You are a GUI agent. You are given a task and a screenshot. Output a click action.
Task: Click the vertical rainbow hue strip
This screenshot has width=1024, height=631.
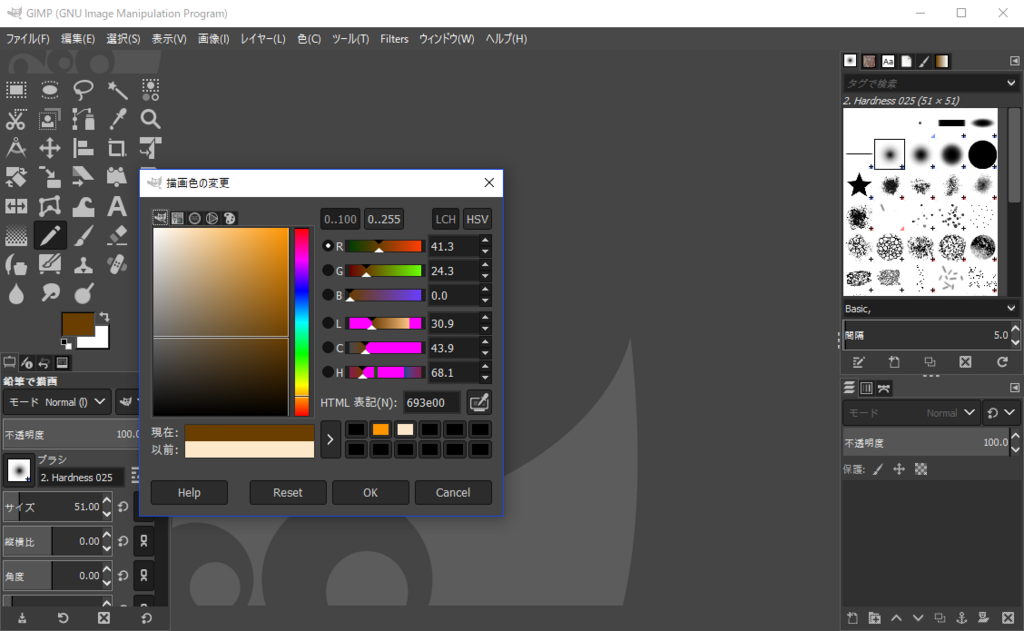(301, 322)
